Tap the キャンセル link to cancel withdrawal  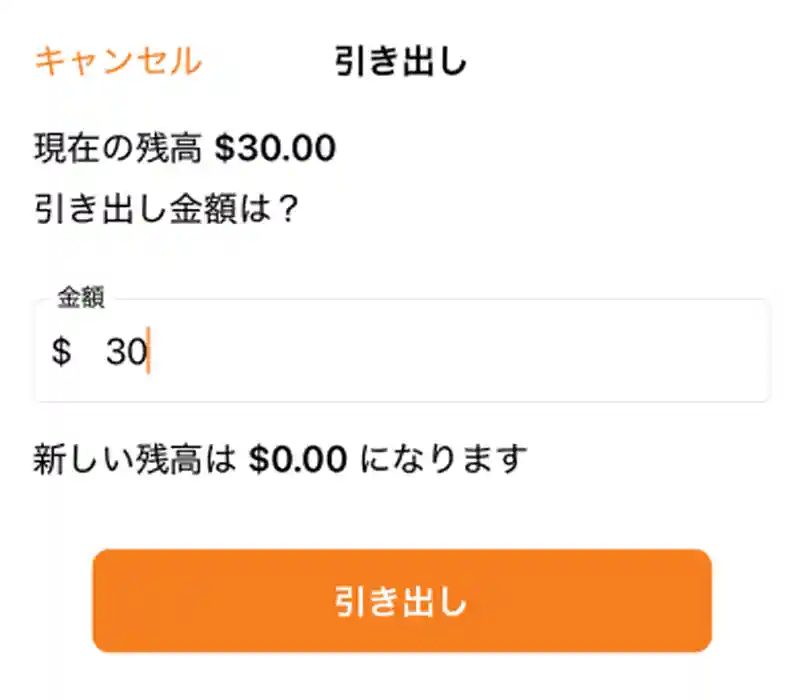coord(117,60)
